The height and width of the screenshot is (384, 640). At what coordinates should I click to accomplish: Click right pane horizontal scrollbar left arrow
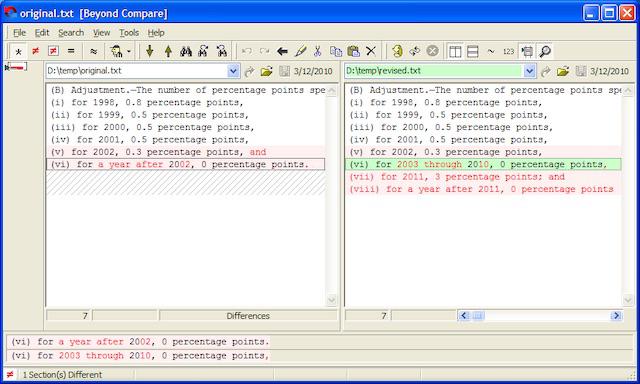463,315
